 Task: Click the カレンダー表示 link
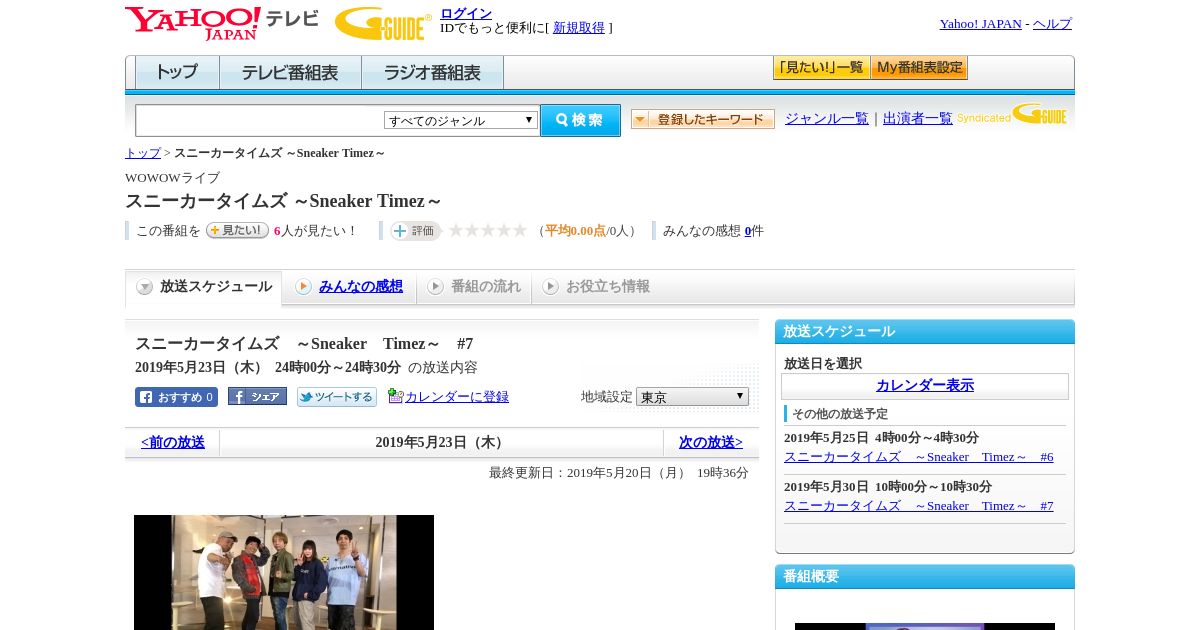coord(925,386)
